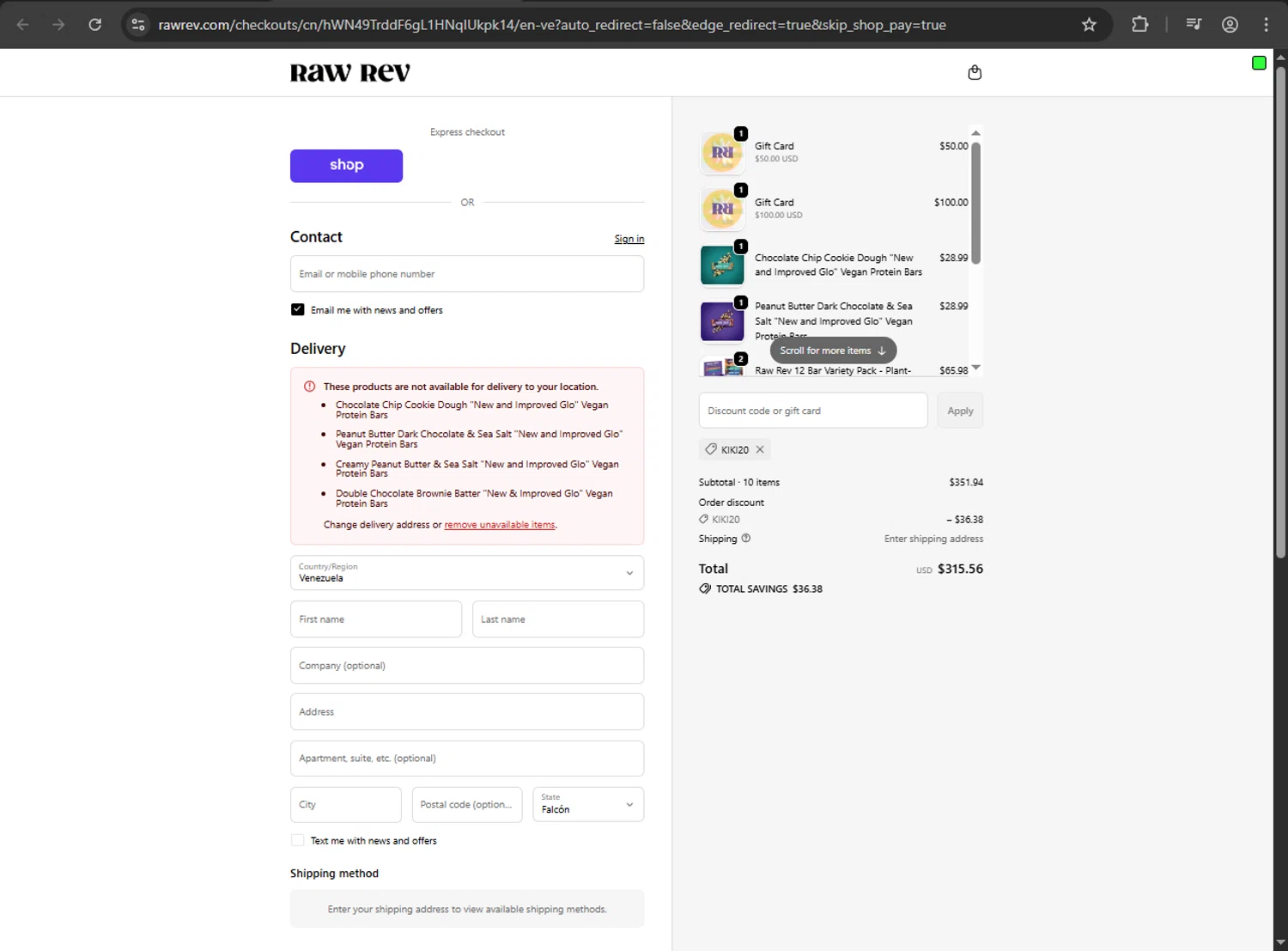Image resolution: width=1288 pixels, height=951 pixels.
Task: Go forward using browser forward arrow
Action: point(58,25)
